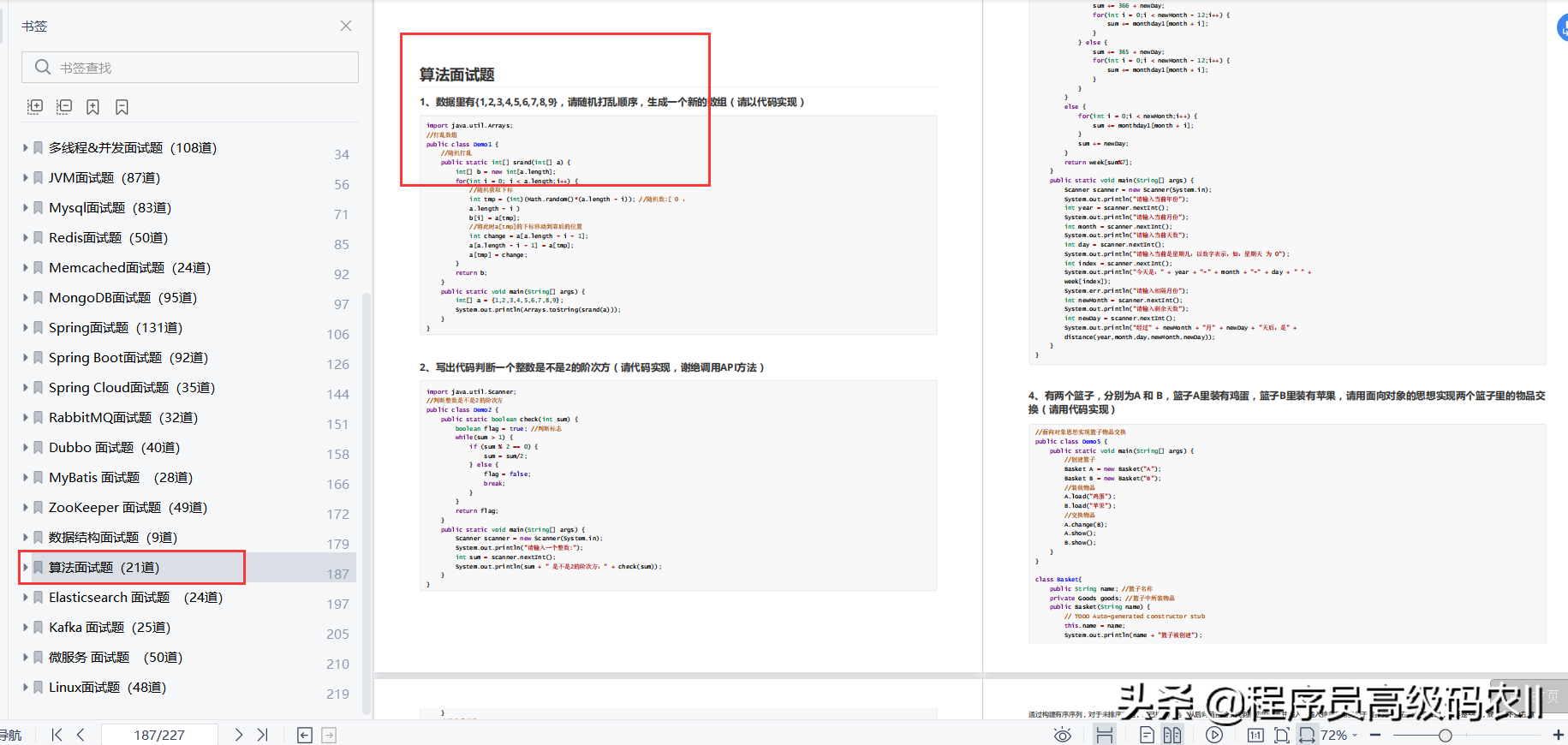Open the Kafka 面试题 (25道) bookmark

110,627
